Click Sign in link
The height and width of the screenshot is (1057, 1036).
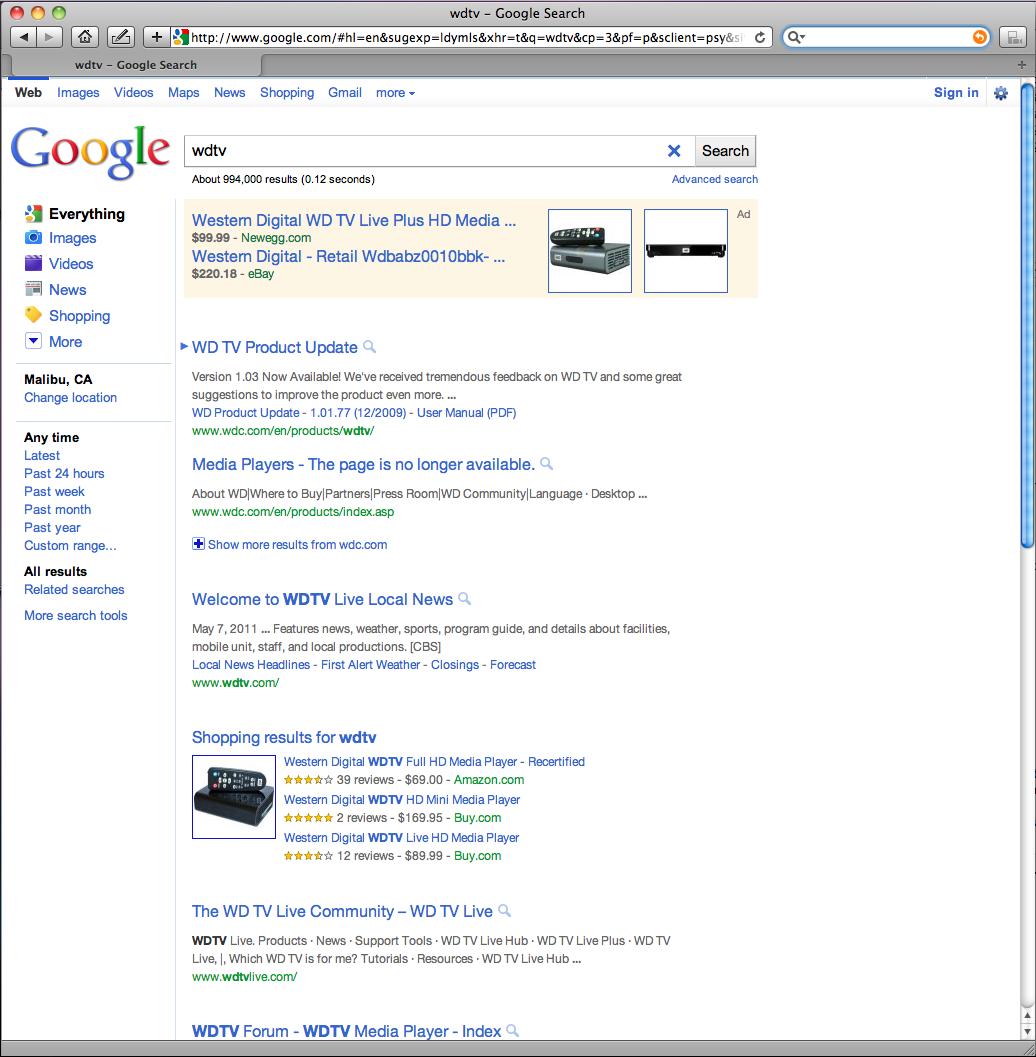click(x=956, y=93)
